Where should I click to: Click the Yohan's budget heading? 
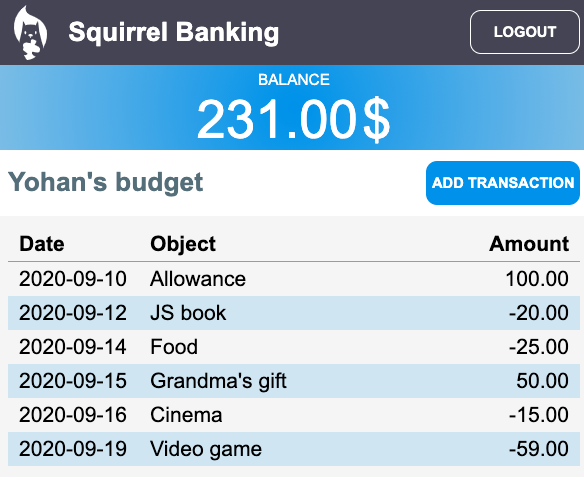click(105, 182)
